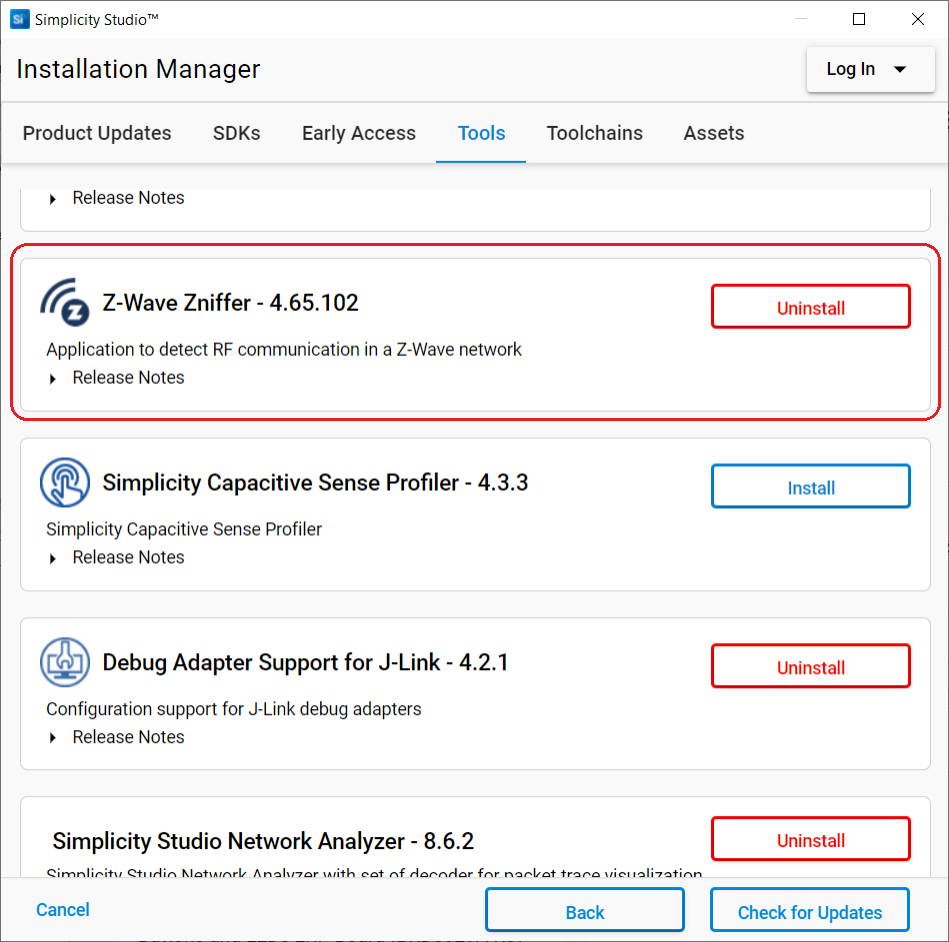Open the Early Access tab

click(358, 132)
